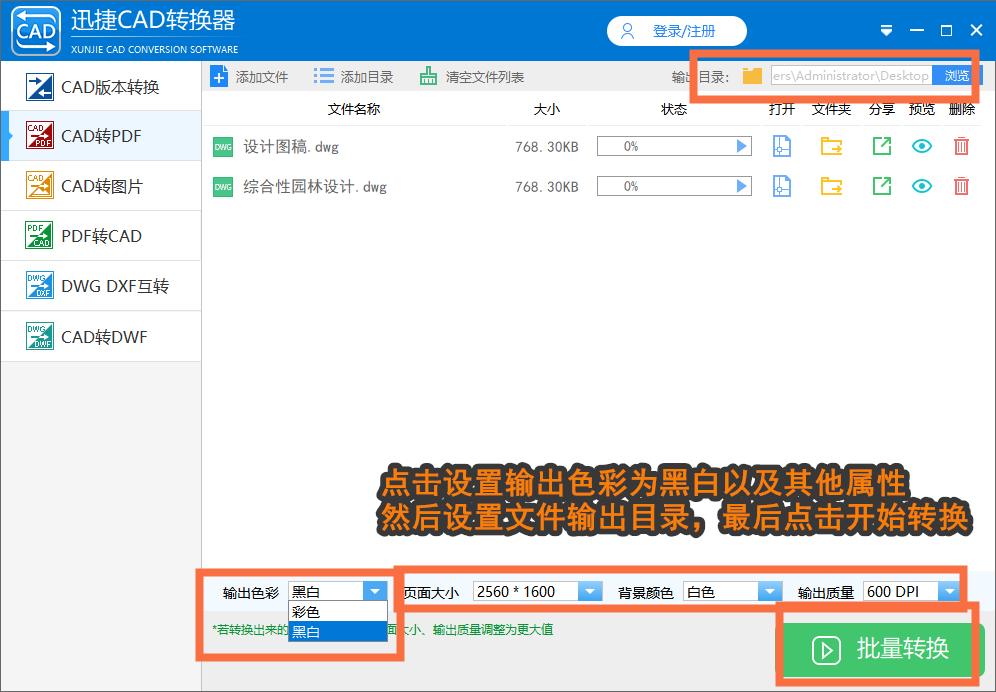Delete 设计图稿.dwg using the trash icon
This screenshot has width=996, height=692.
pyautogui.click(x=961, y=146)
